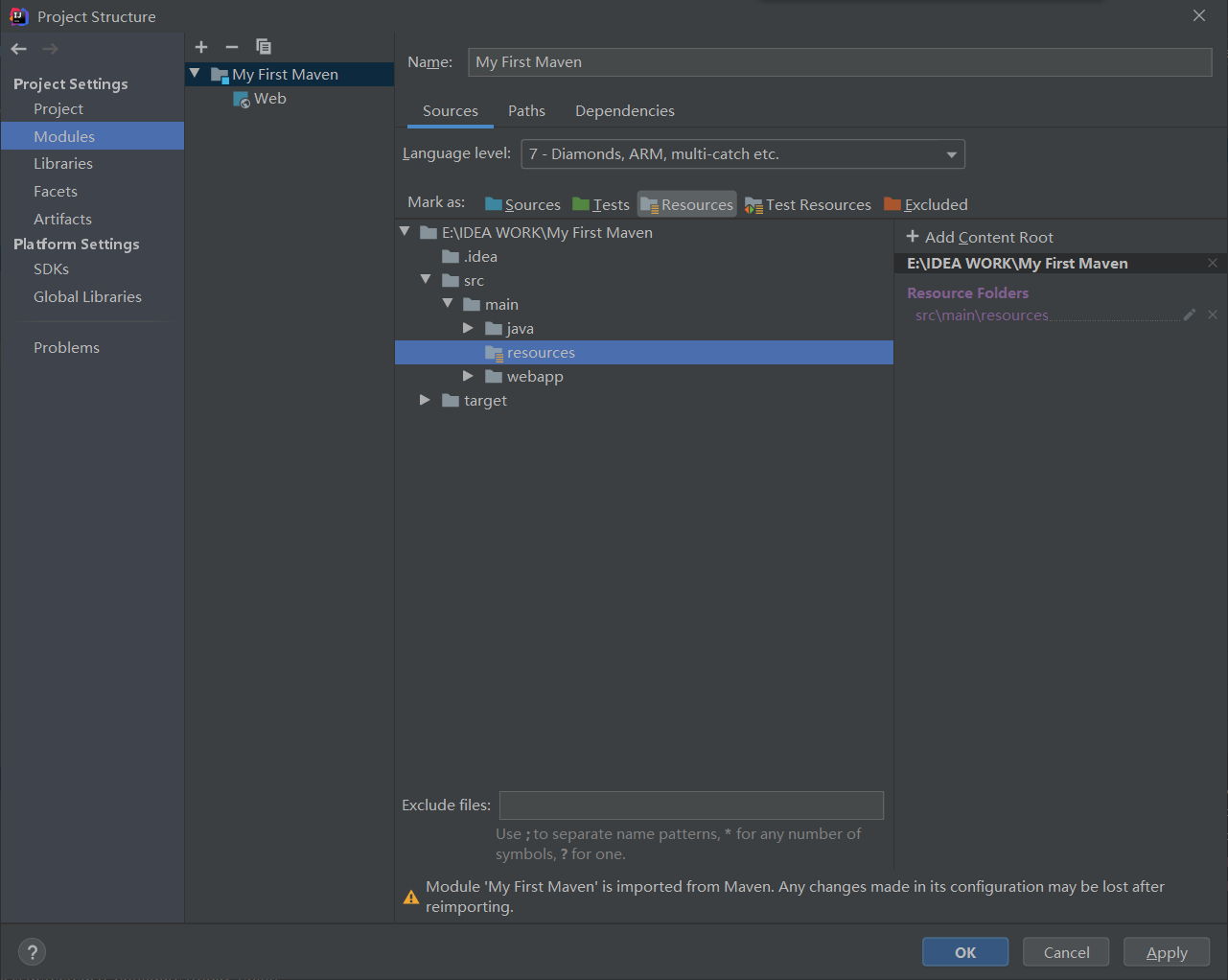The width and height of the screenshot is (1228, 980).
Task: Expand the webapp folder node
Action: 468,376
